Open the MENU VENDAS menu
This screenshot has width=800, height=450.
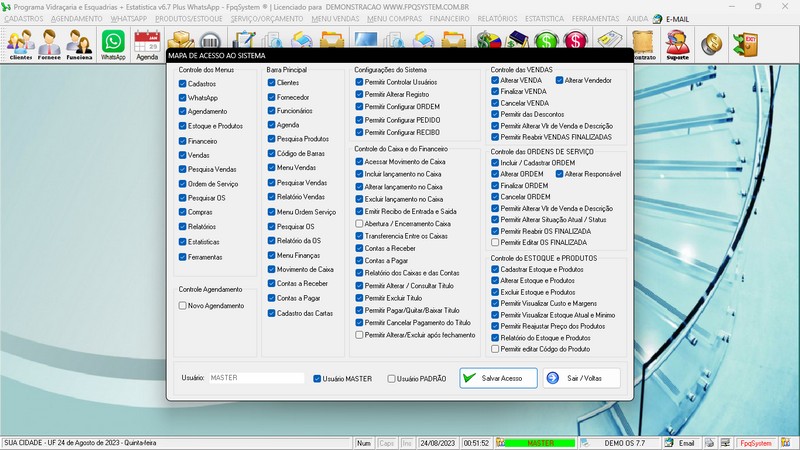[x=335, y=18]
